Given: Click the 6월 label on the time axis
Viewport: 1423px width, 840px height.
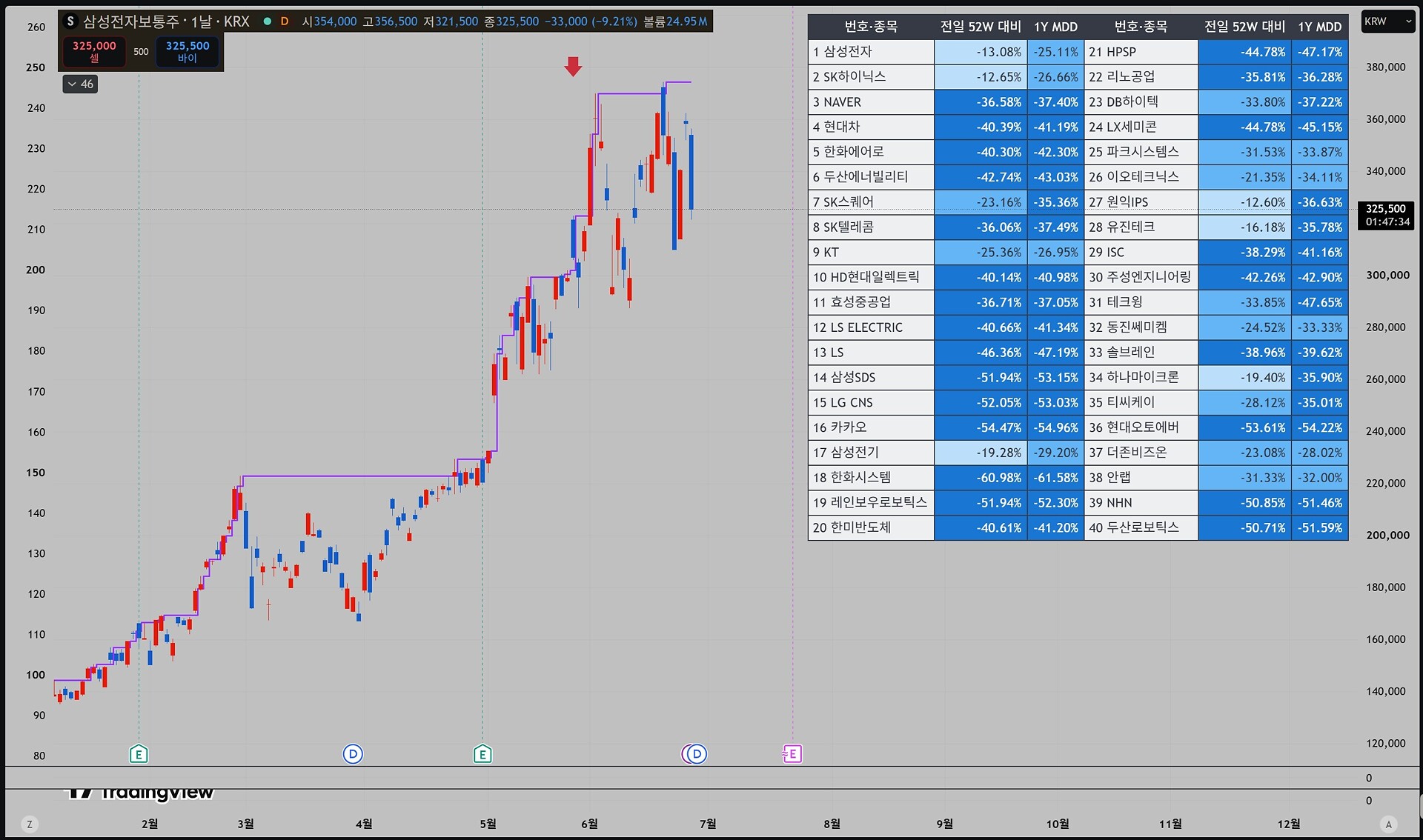Looking at the screenshot, I should (x=589, y=824).
